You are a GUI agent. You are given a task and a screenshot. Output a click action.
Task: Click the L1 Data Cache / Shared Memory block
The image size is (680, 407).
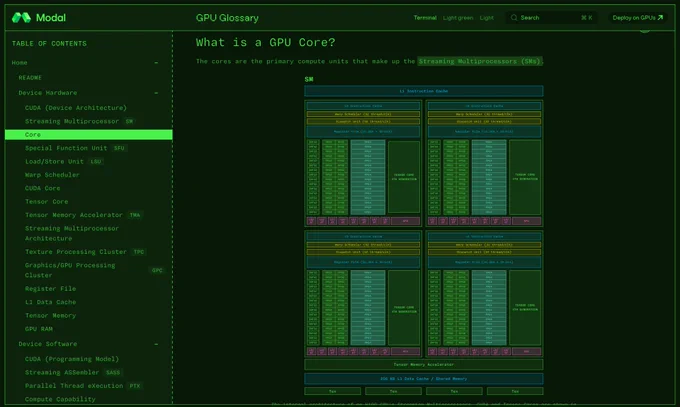[x=424, y=379]
